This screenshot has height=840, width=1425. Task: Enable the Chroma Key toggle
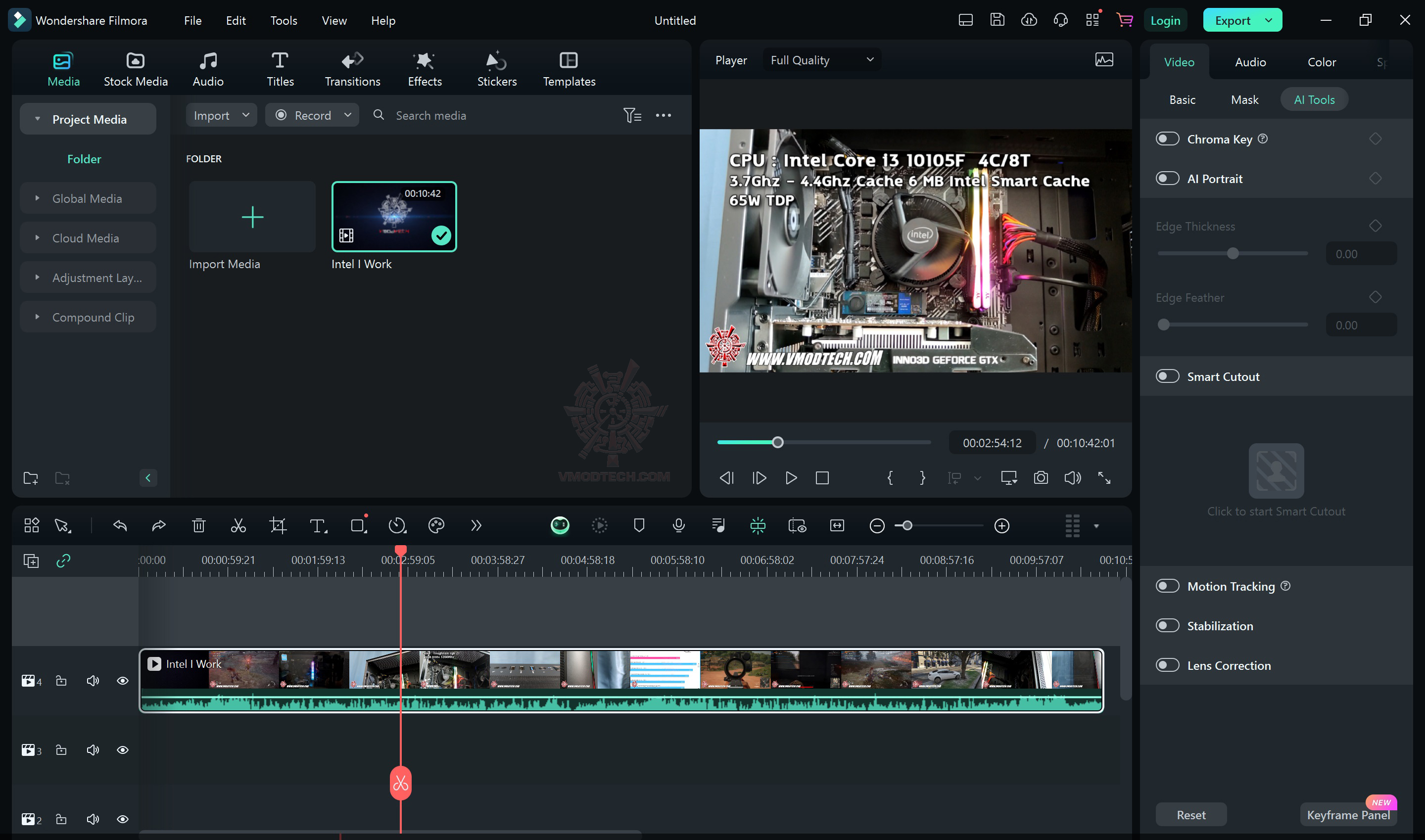pos(1167,139)
